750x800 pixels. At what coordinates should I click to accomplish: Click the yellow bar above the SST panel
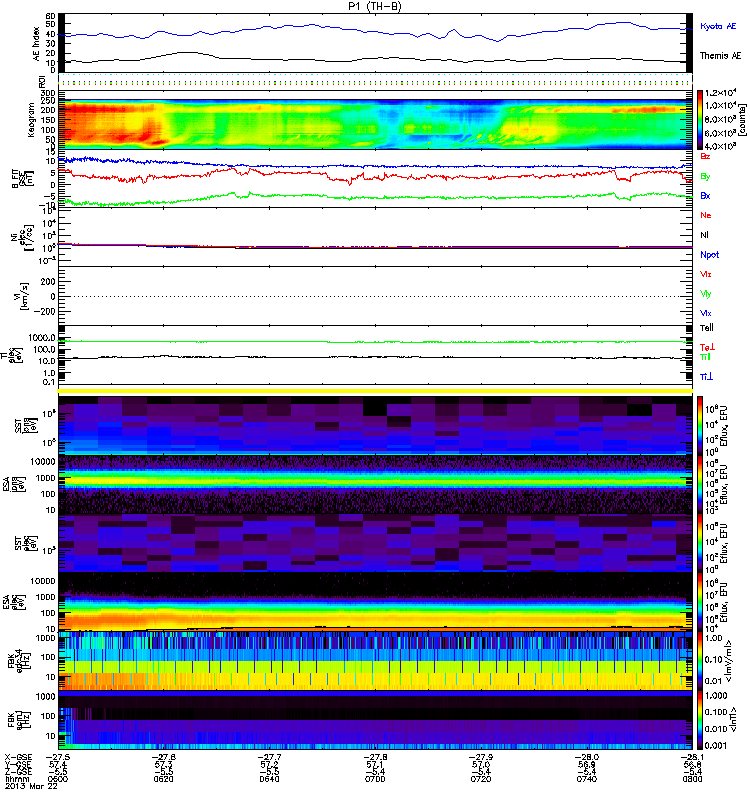point(375,391)
